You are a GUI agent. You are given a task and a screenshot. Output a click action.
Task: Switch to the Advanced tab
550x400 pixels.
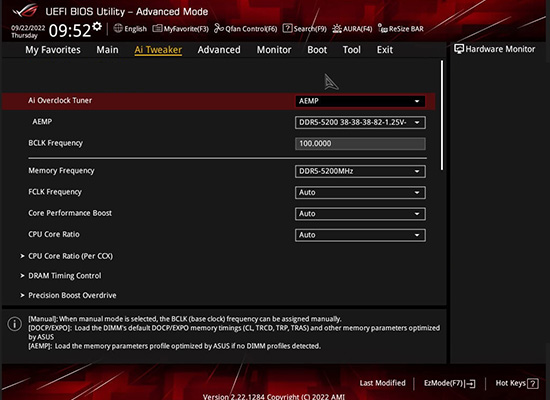pyautogui.click(x=219, y=50)
